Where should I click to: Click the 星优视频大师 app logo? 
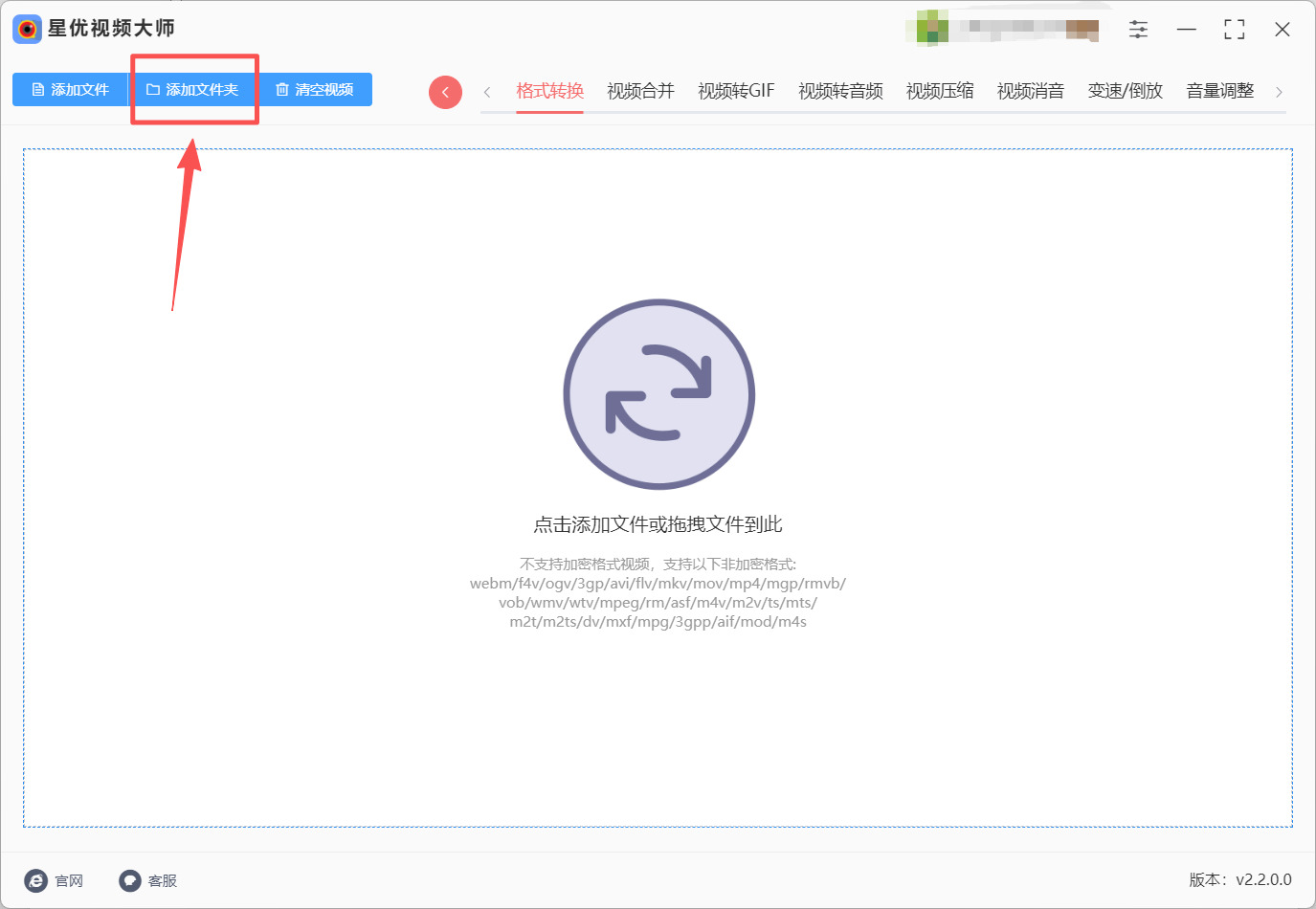point(27,29)
